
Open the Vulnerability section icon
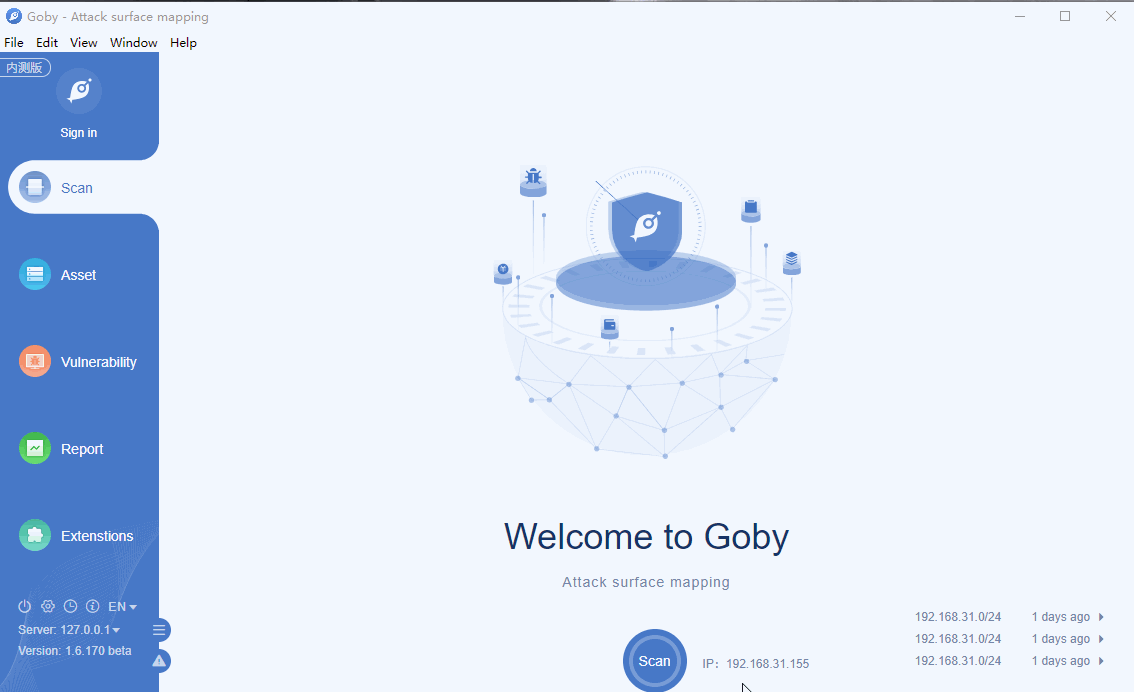(x=35, y=362)
